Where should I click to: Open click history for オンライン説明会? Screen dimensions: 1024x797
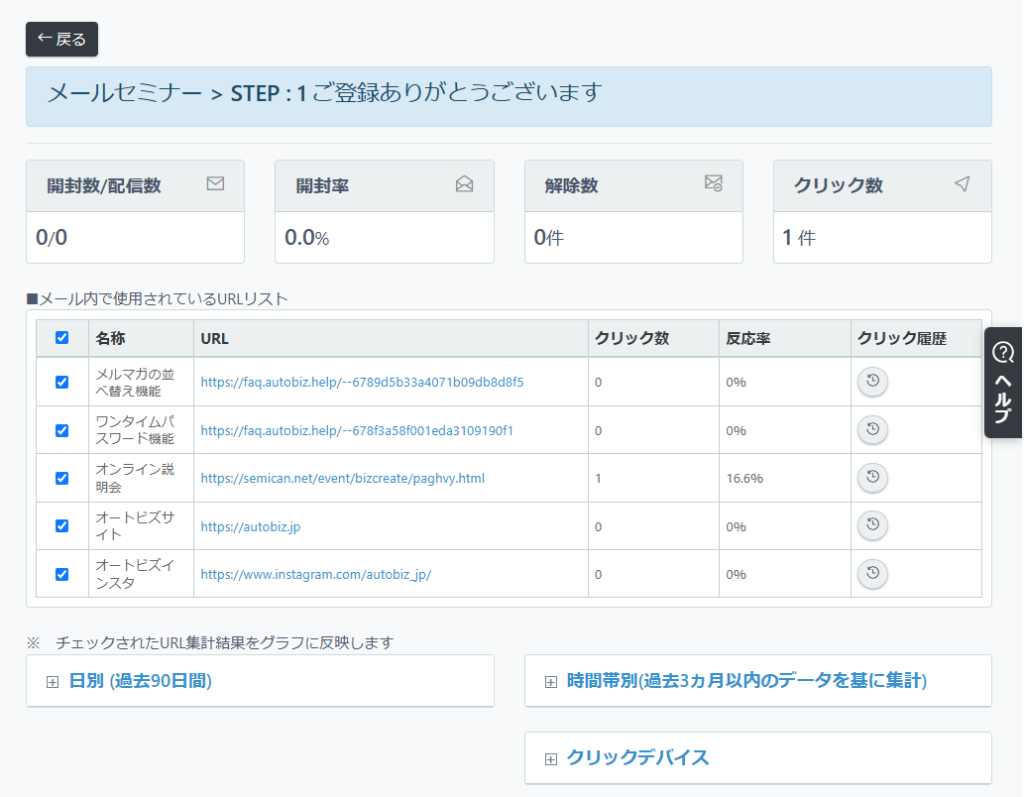872,478
